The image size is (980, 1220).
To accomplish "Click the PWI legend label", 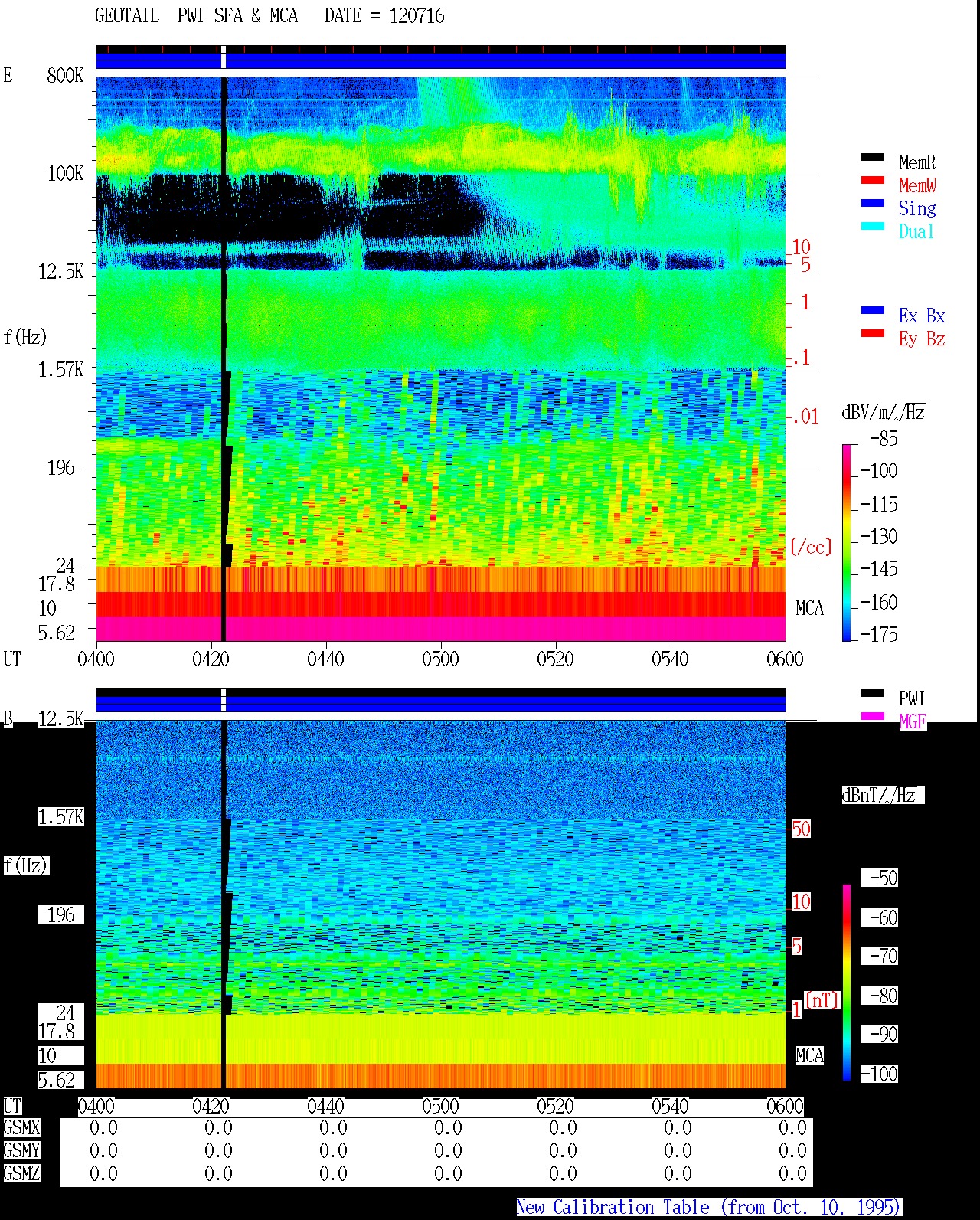I will click(912, 698).
